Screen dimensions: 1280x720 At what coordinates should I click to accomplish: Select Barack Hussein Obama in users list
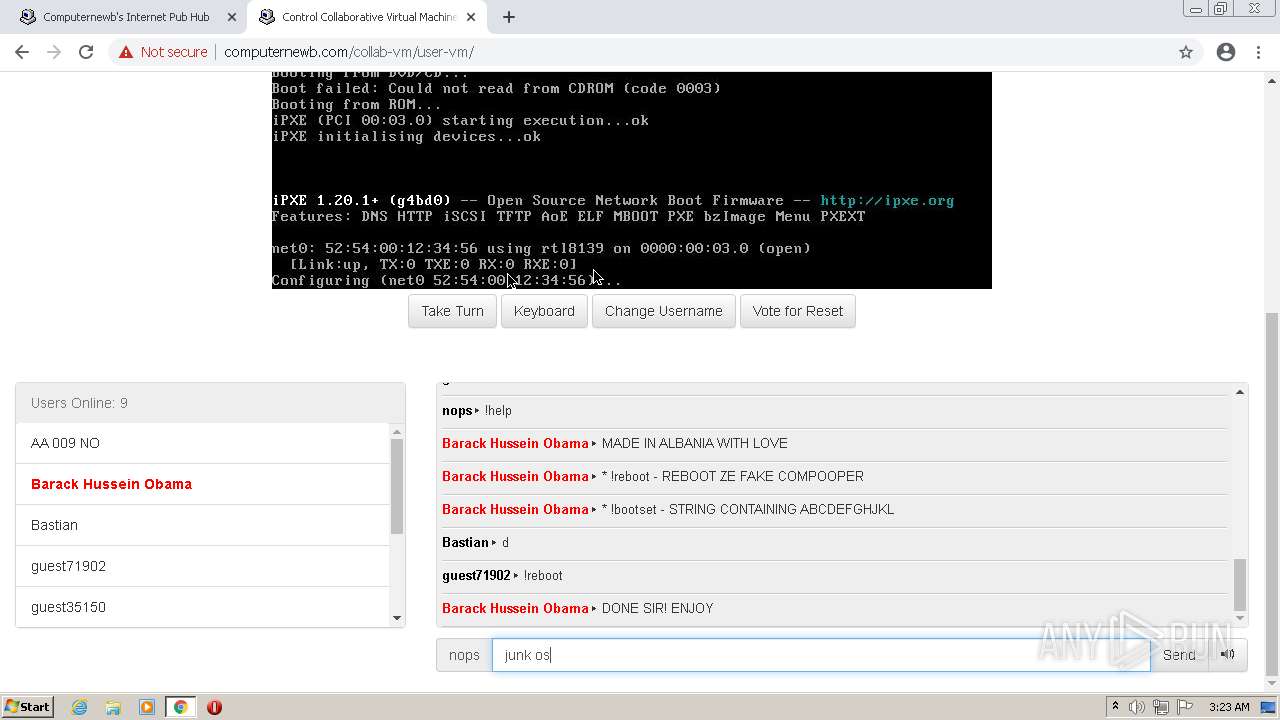pos(202,484)
